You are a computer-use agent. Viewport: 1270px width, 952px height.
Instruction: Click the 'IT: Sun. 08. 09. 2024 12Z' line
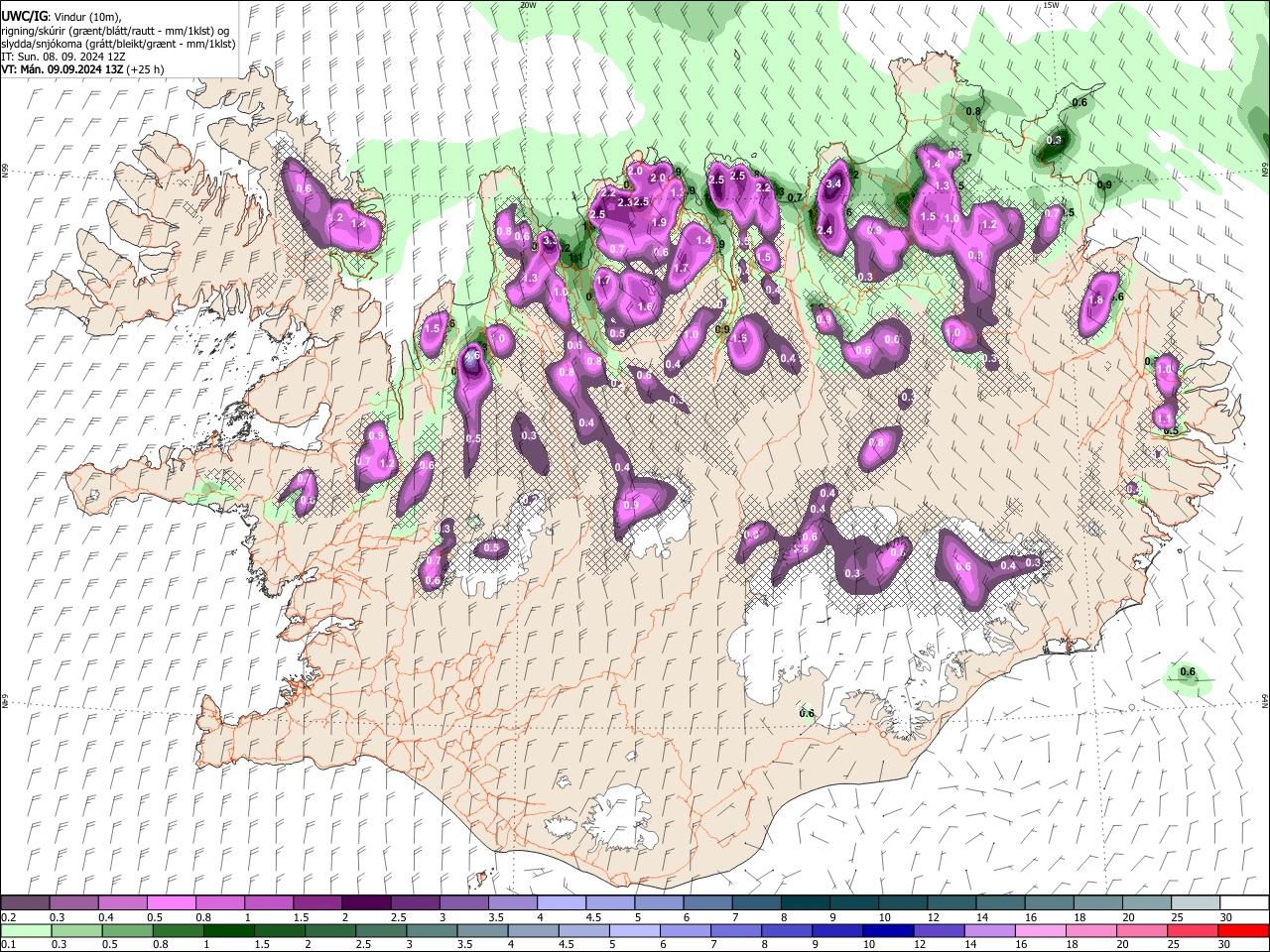point(63,57)
